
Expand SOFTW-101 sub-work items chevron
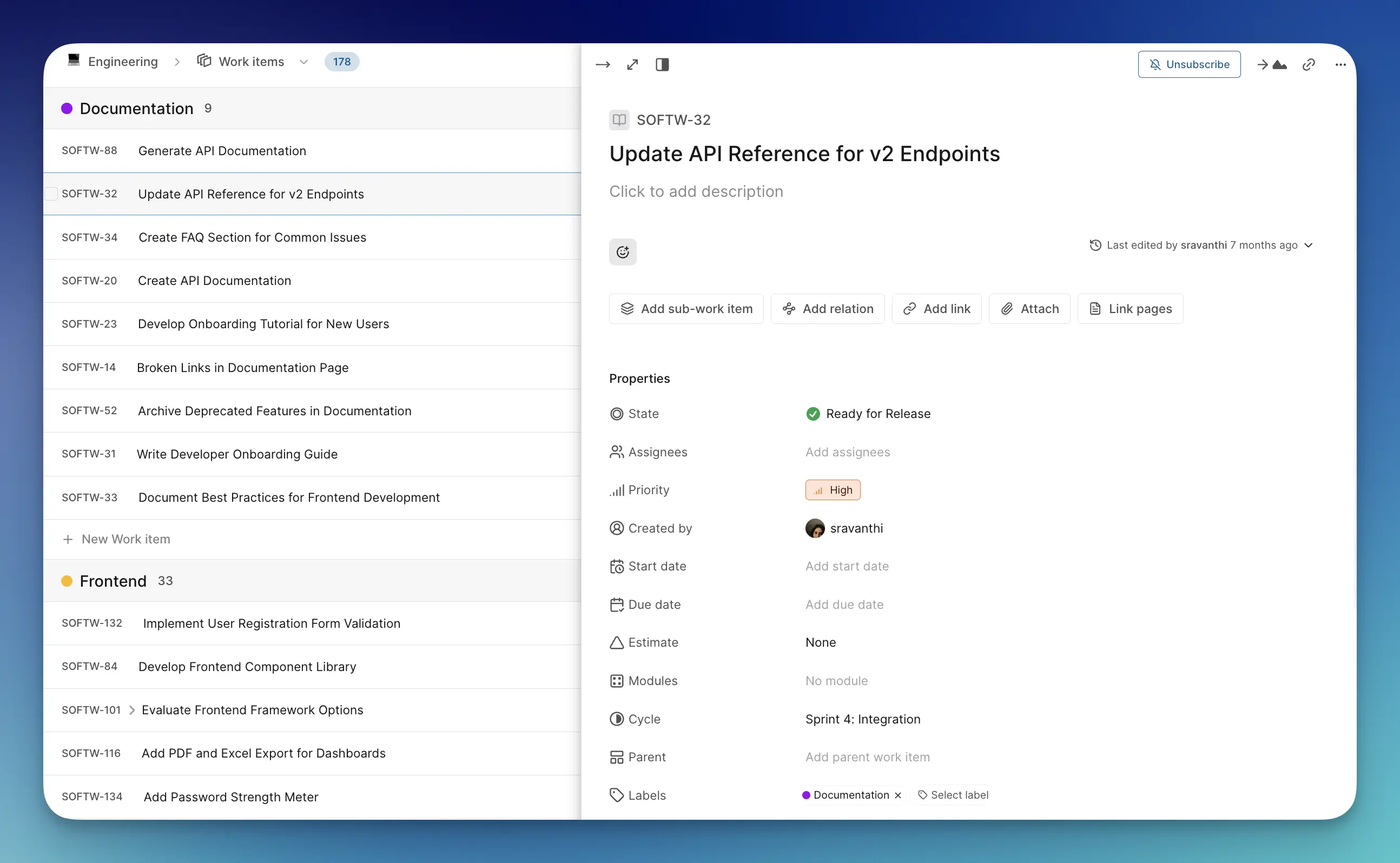click(x=132, y=710)
